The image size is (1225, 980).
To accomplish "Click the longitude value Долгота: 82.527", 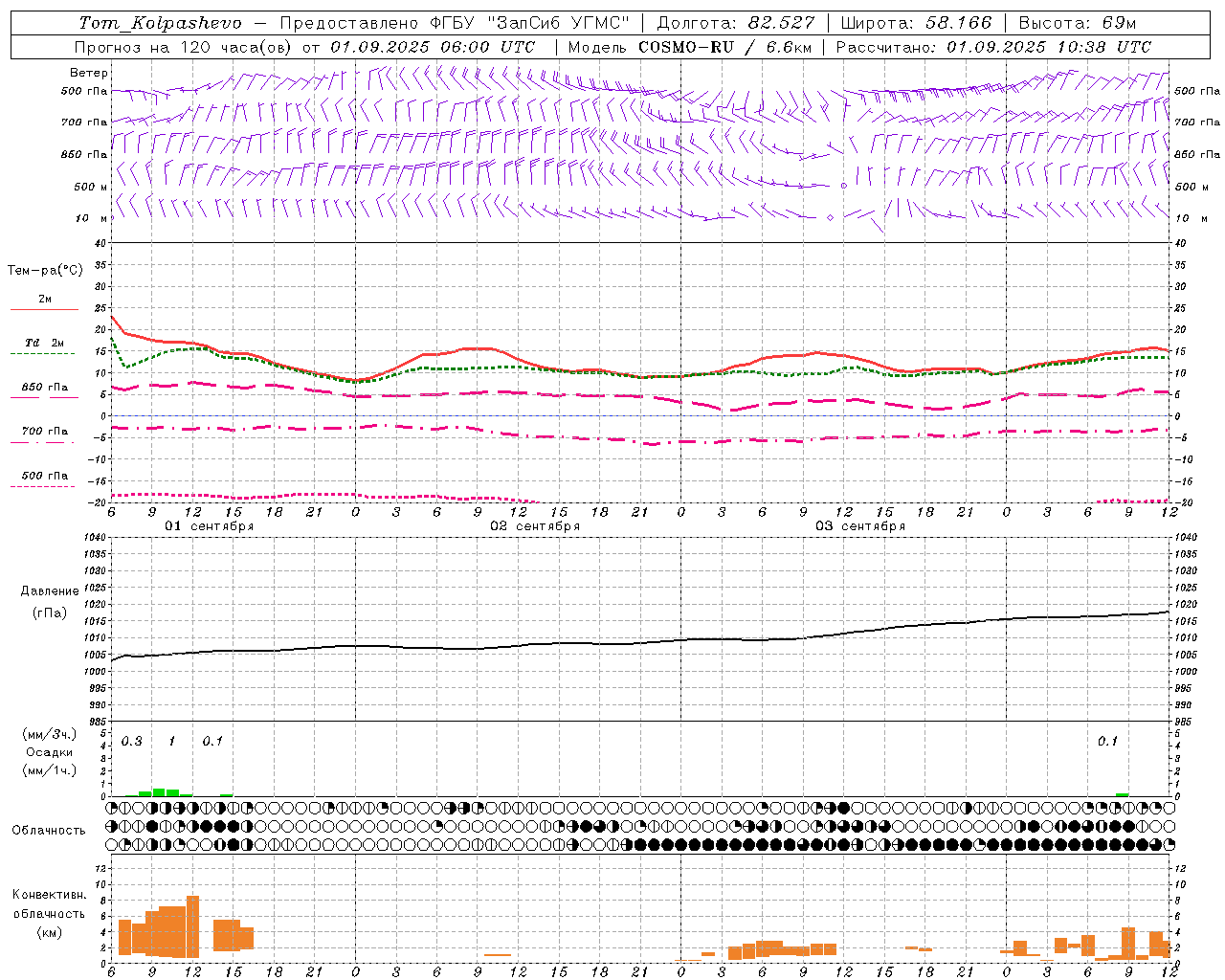I will [x=736, y=23].
